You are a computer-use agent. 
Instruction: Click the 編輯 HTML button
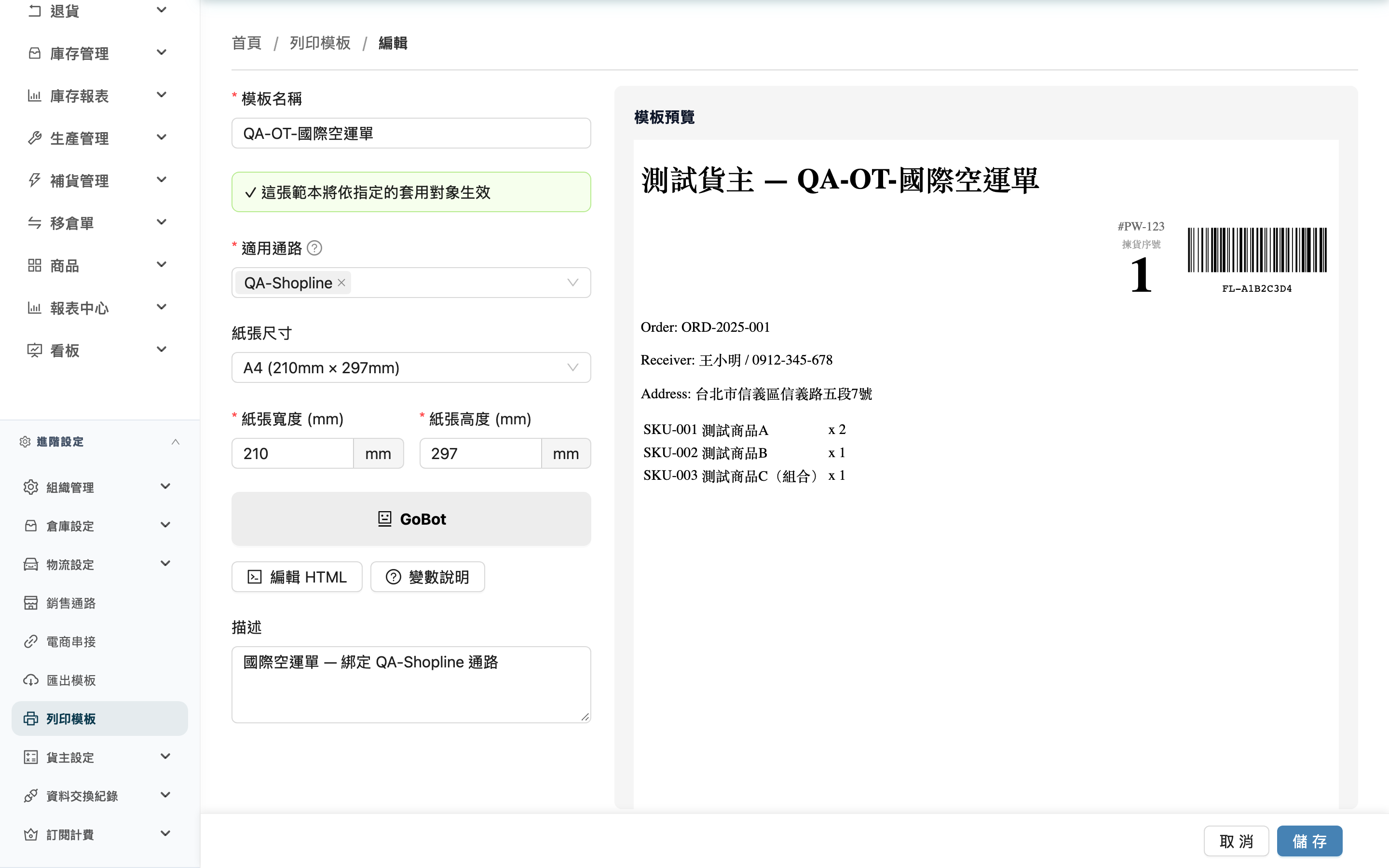(x=297, y=577)
